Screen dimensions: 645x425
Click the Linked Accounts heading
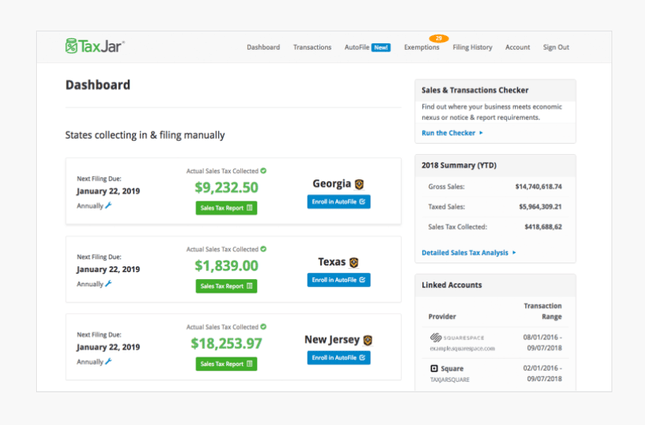(451, 285)
